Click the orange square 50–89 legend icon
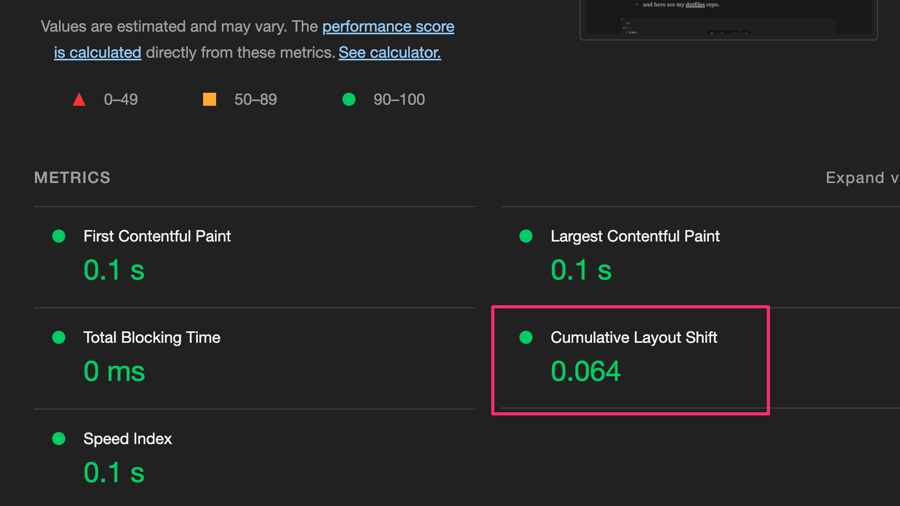This screenshot has height=506, width=900. click(x=210, y=99)
